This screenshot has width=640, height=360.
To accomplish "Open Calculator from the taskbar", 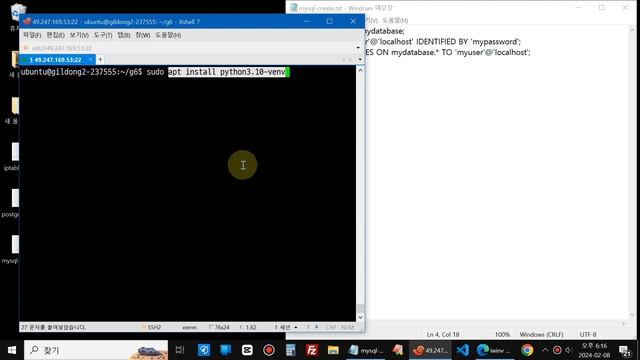I will (290, 350).
